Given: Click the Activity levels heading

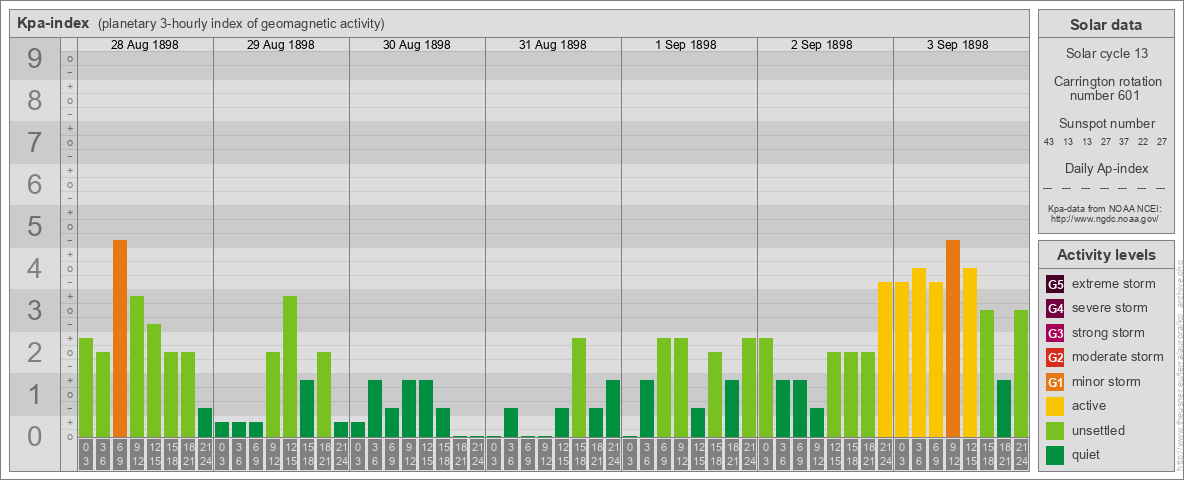Looking at the screenshot, I should click(x=1106, y=255).
